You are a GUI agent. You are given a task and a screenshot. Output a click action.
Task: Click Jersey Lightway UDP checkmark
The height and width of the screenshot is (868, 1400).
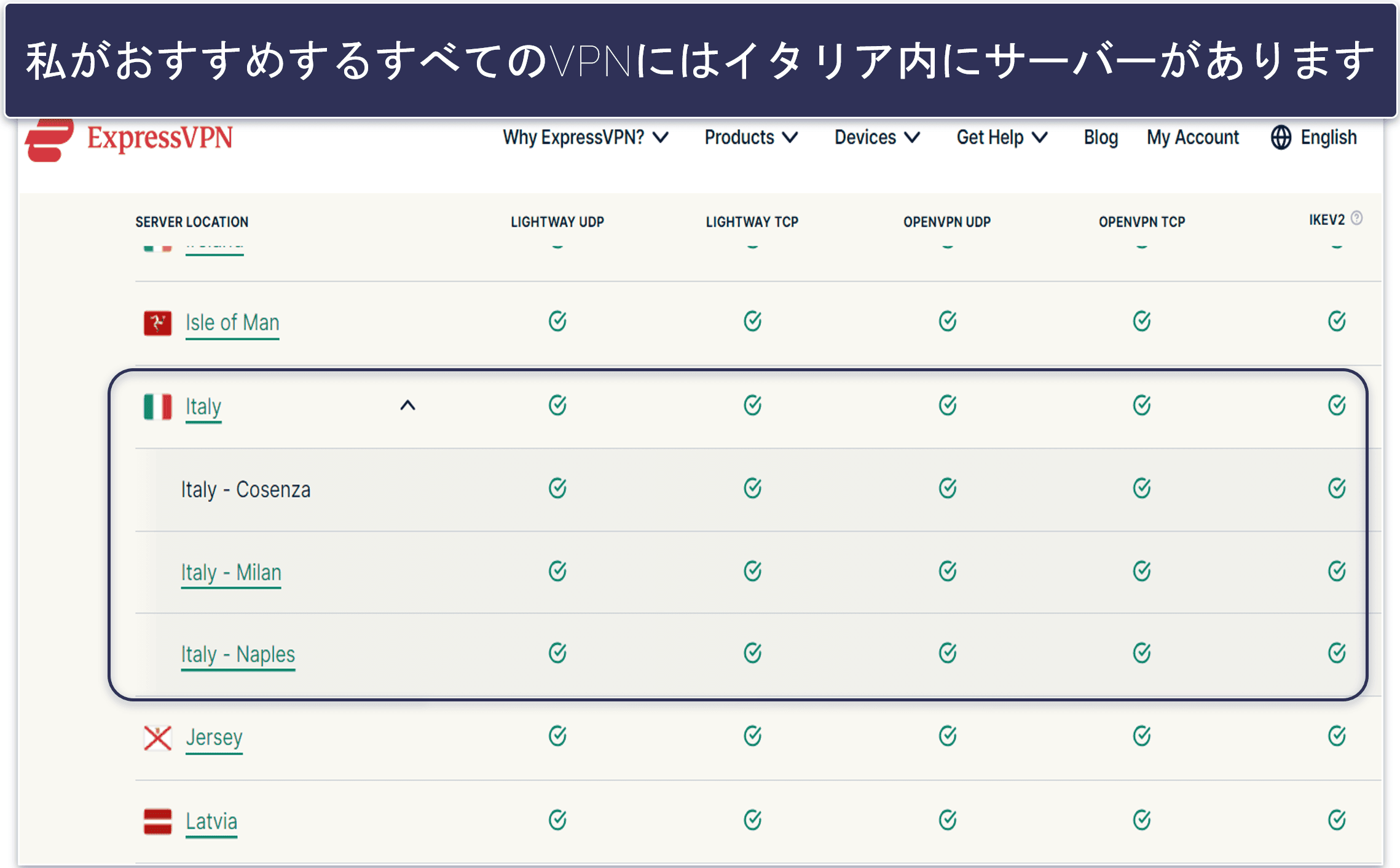557,736
